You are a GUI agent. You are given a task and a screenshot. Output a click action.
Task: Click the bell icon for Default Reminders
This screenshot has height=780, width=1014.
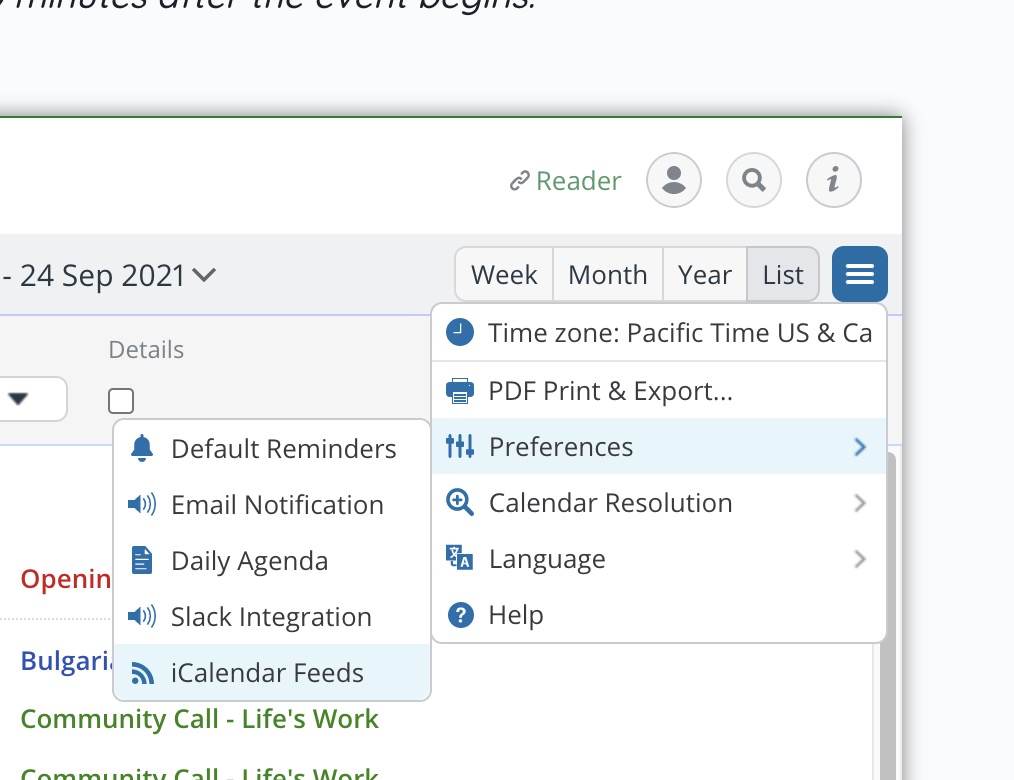(x=142, y=448)
